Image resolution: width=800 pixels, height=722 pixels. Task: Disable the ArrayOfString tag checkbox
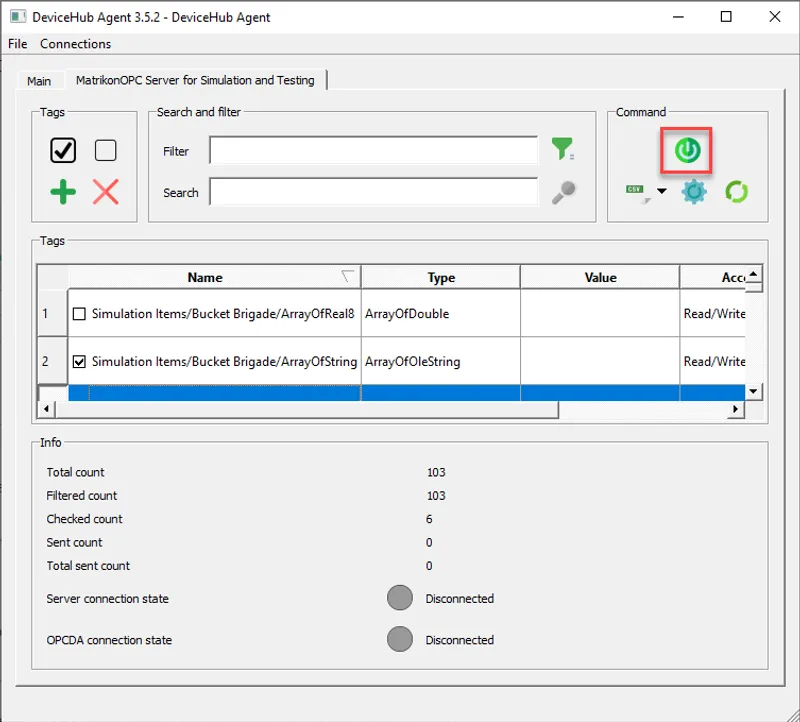(x=79, y=362)
